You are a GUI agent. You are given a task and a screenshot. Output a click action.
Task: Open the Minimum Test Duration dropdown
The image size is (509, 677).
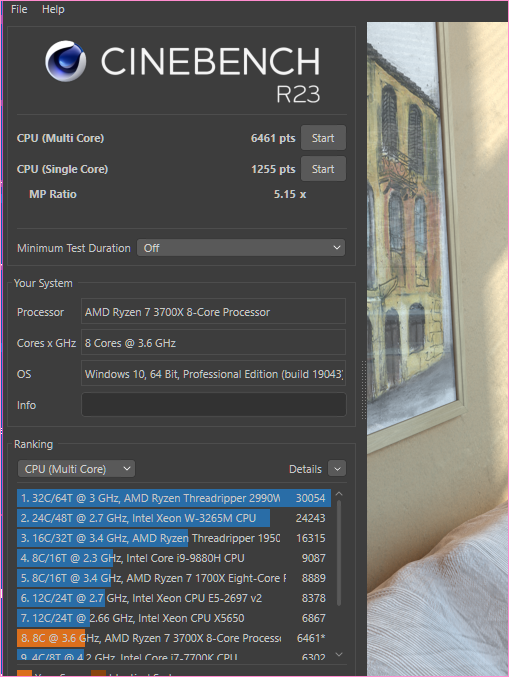[241, 248]
